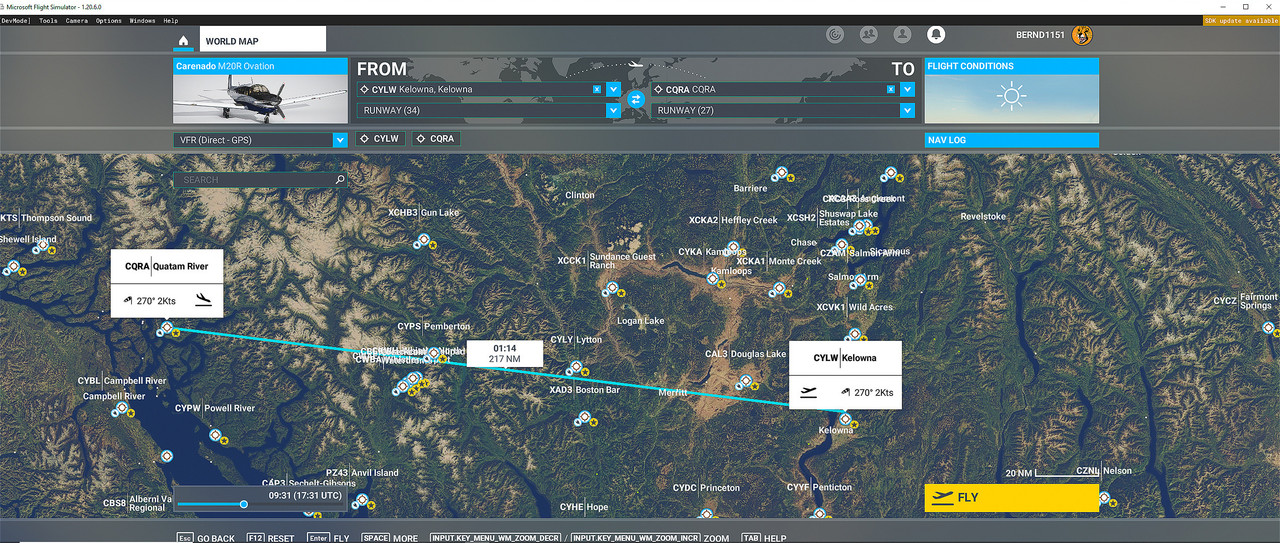The image size is (1280, 543).
Task: Click F12 RESET
Action: click(270, 538)
